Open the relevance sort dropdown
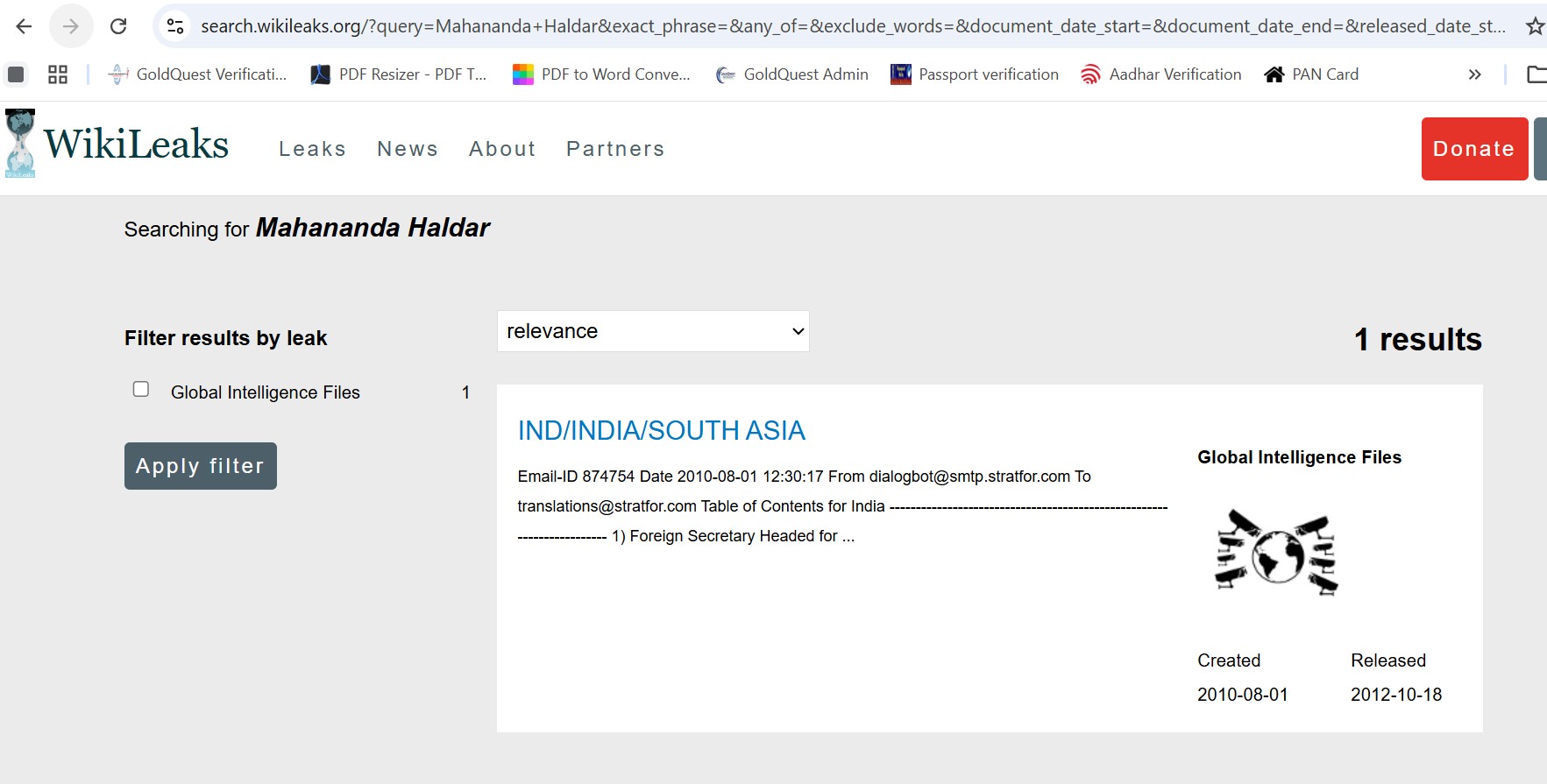This screenshot has height=784, width=1547. (653, 331)
